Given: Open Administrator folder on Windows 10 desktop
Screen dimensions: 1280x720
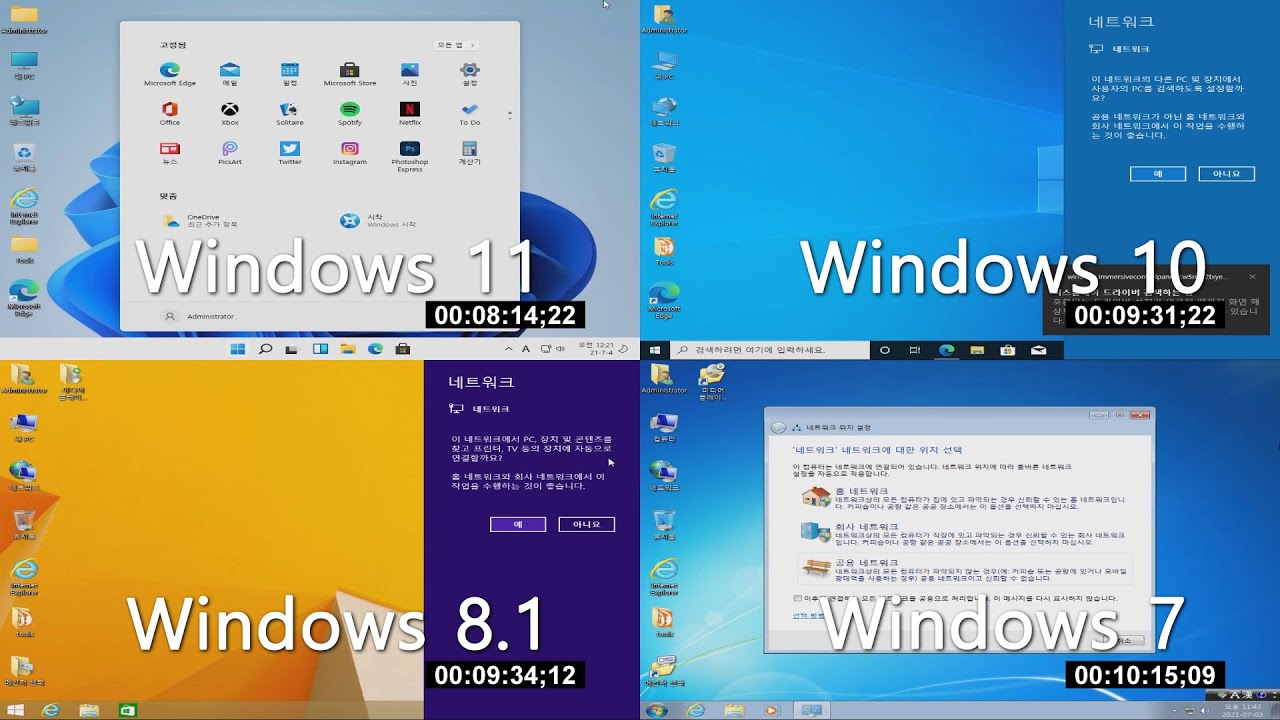Looking at the screenshot, I should point(664,19).
